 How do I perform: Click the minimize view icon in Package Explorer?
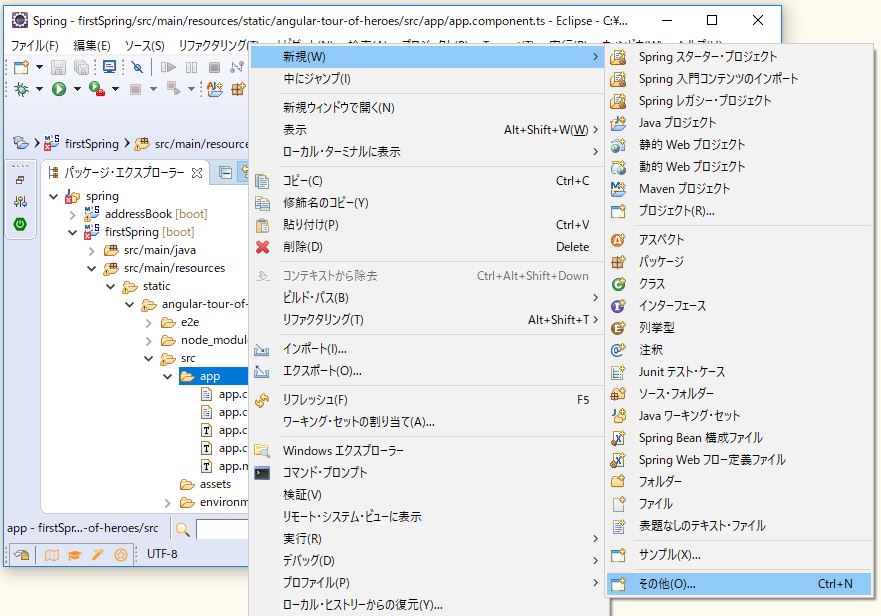(x=225, y=173)
